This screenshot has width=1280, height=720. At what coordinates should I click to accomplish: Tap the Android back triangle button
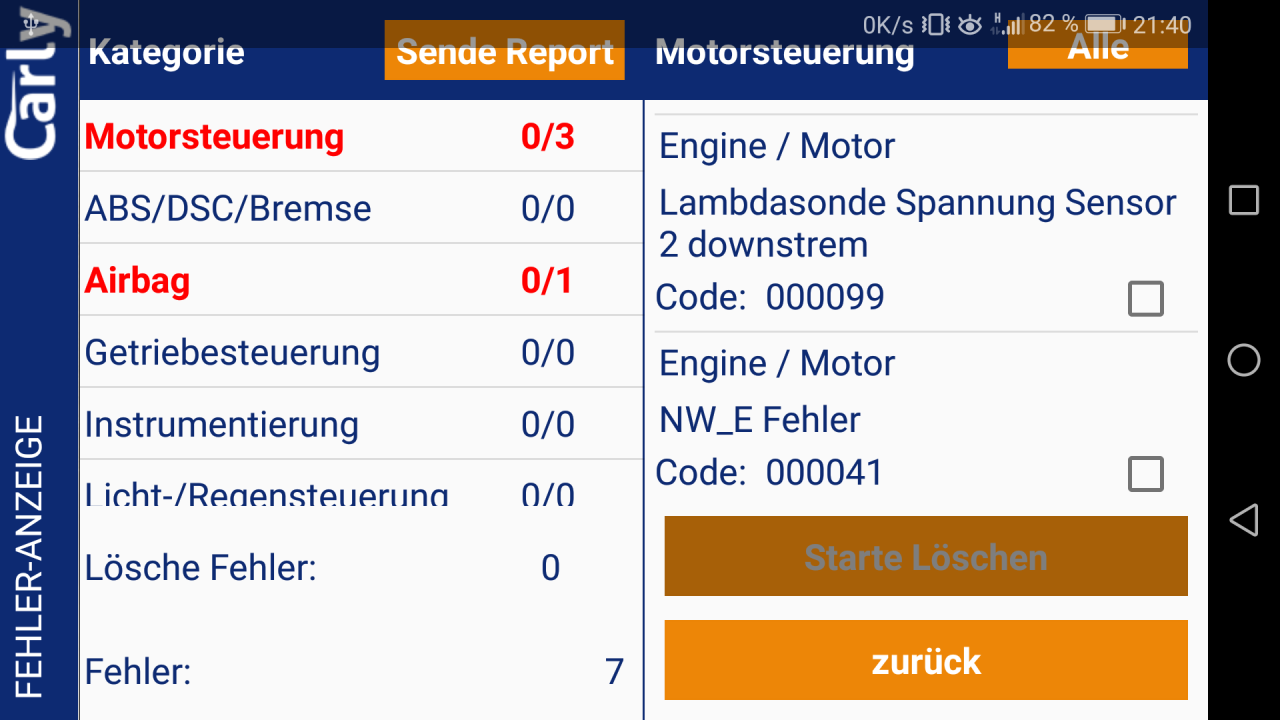point(1243,519)
